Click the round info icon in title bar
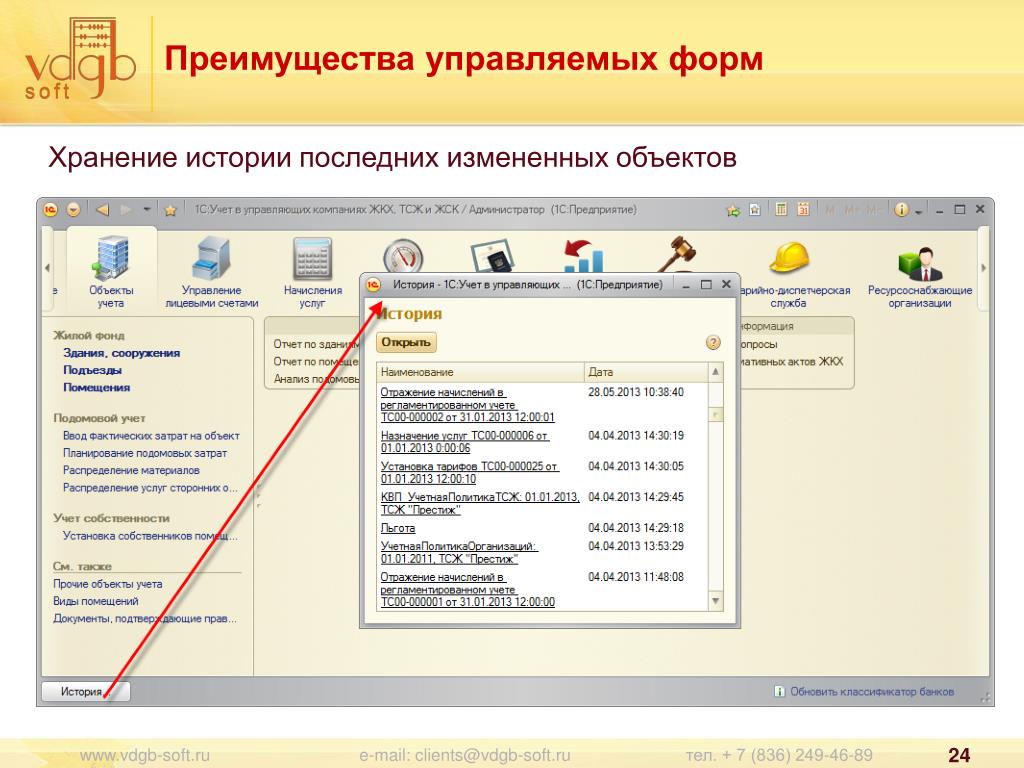The height and width of the screenshot is (768, 1024). tap(901, 210)
